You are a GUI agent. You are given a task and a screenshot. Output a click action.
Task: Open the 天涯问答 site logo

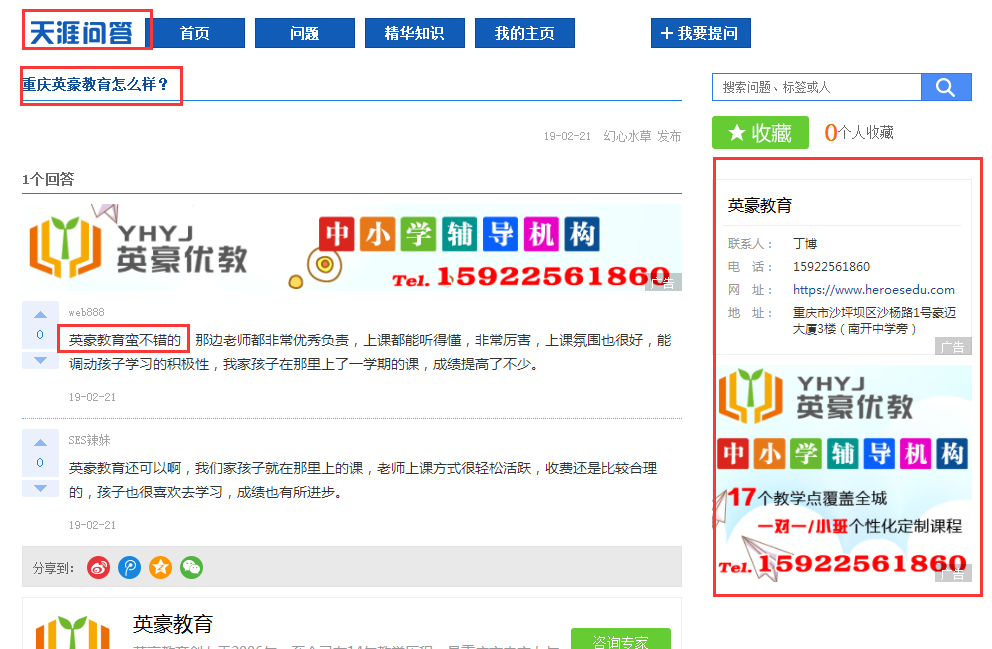[82, 32]
